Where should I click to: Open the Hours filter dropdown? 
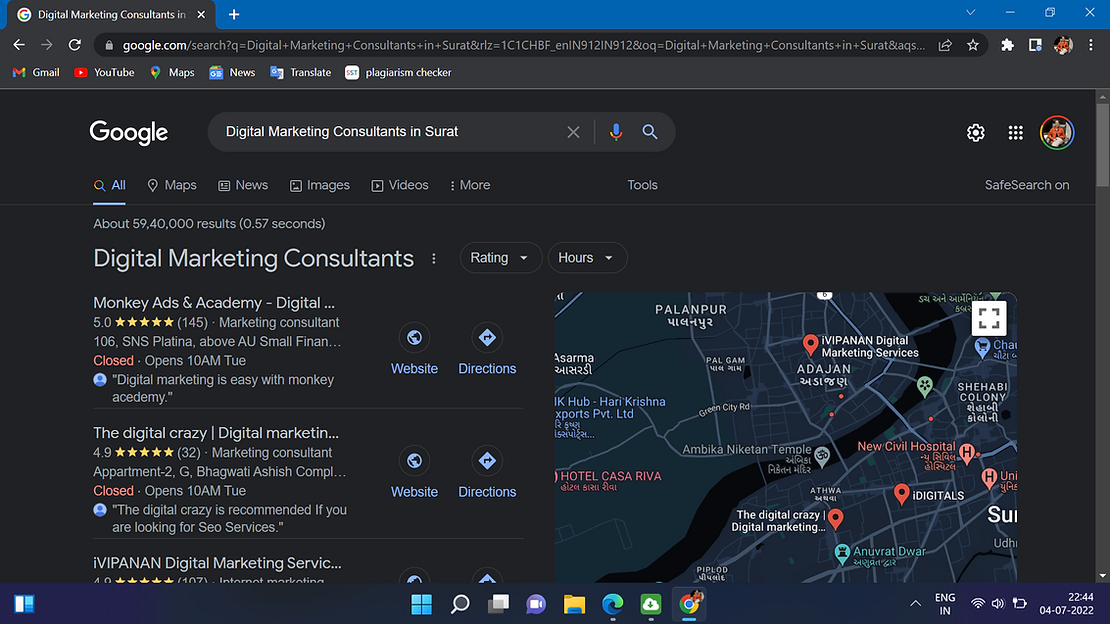[x=587, y=258]
